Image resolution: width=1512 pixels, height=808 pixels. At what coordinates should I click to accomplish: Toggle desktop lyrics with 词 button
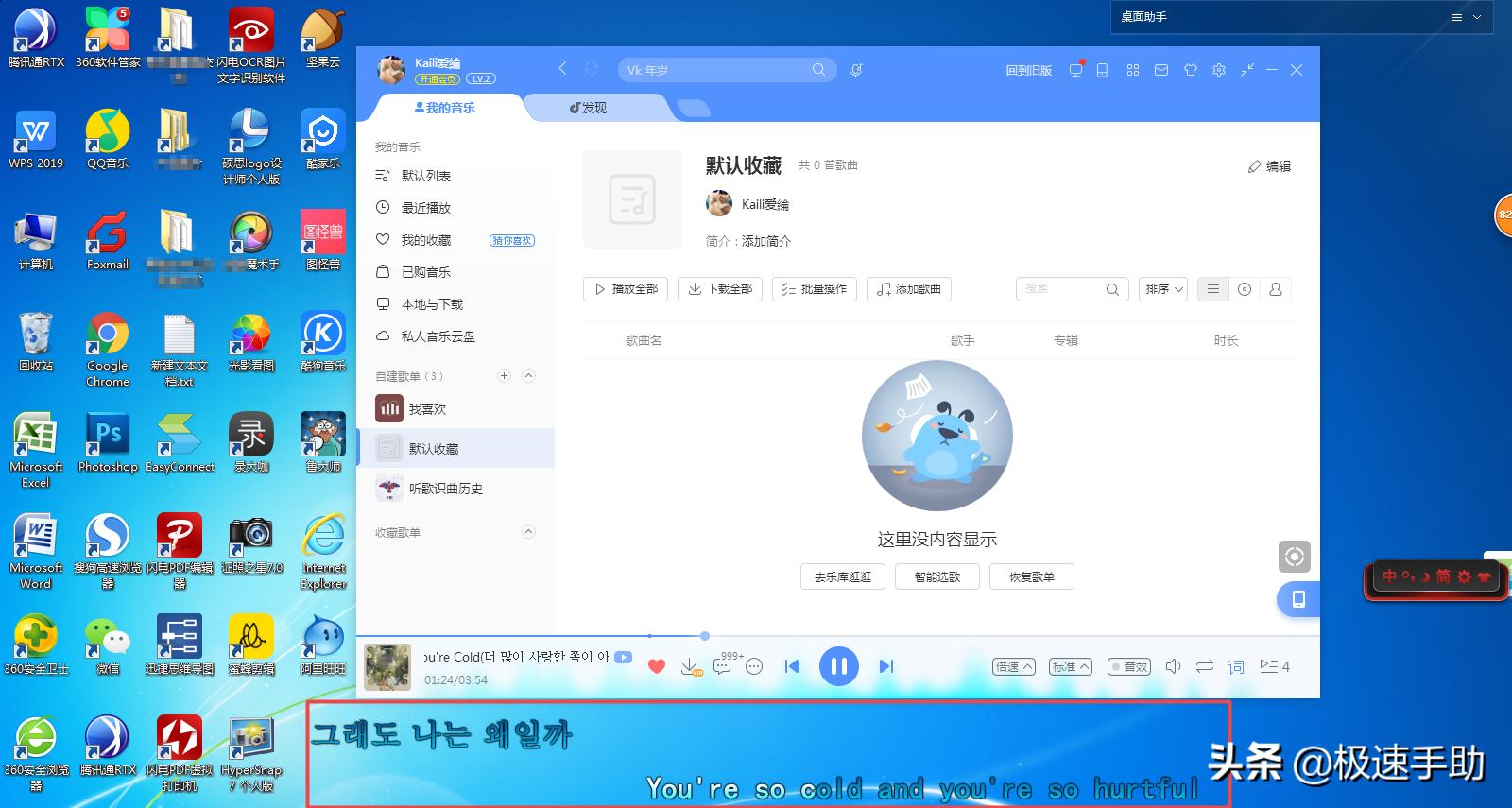pos(1236,667)
